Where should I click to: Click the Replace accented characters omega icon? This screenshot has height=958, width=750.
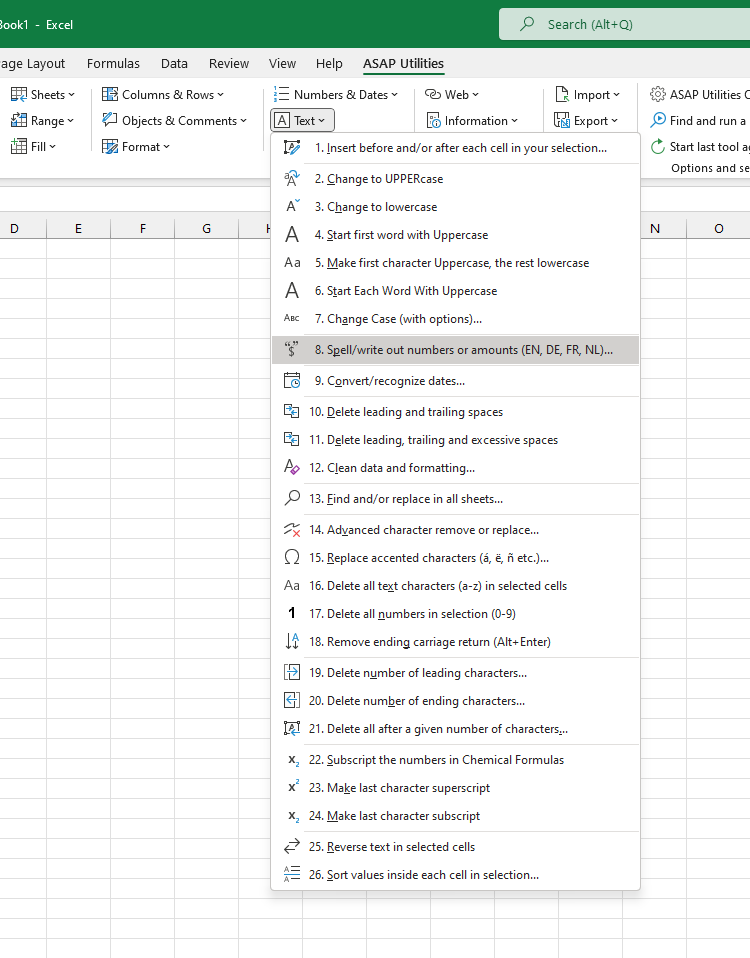tap(292, 558)
